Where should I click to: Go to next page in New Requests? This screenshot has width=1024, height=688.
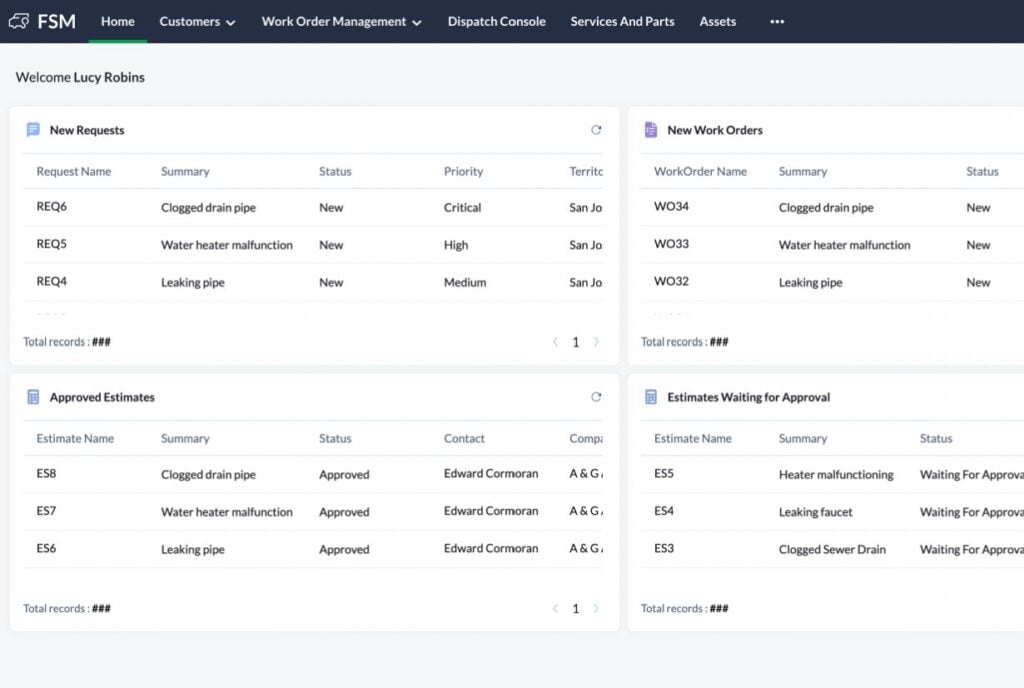click(x=596, y=342)
